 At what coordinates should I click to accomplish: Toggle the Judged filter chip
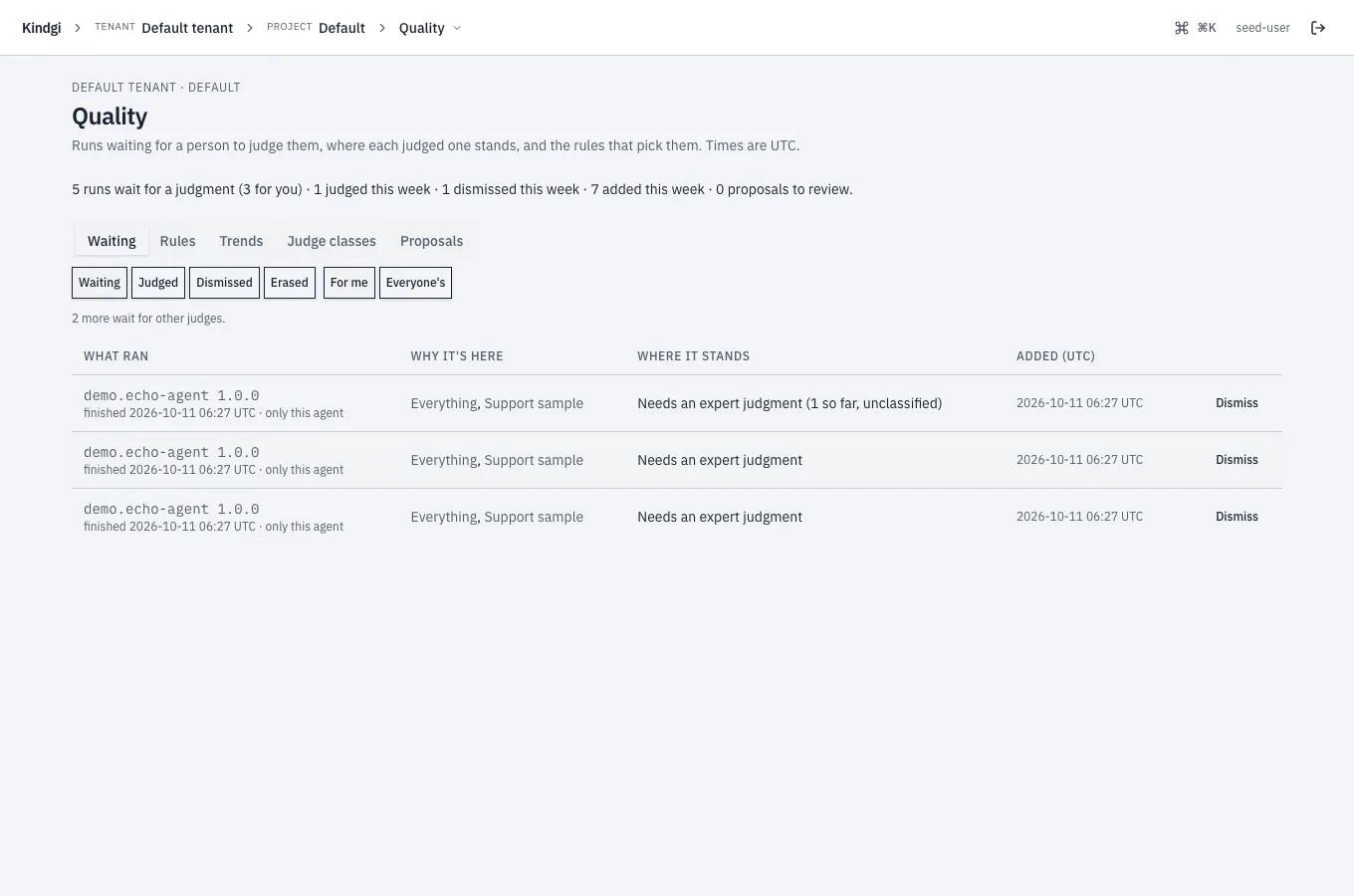(158, 283)
